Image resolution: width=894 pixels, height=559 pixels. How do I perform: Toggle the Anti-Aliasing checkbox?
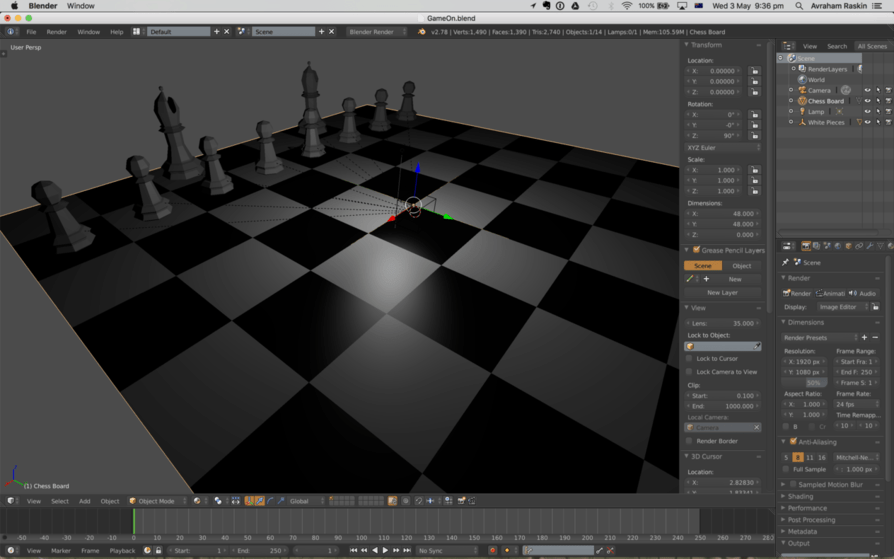(x=793, y=442)
